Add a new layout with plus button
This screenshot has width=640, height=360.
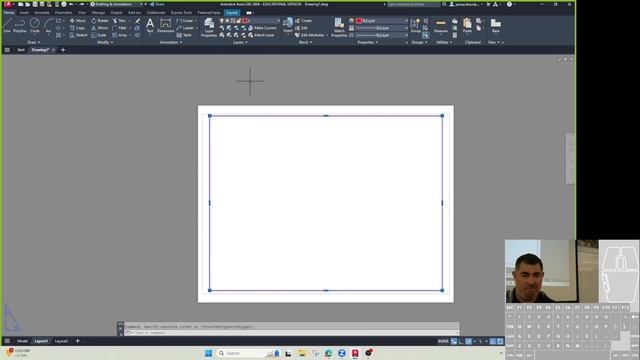click(x=78, y=341)
